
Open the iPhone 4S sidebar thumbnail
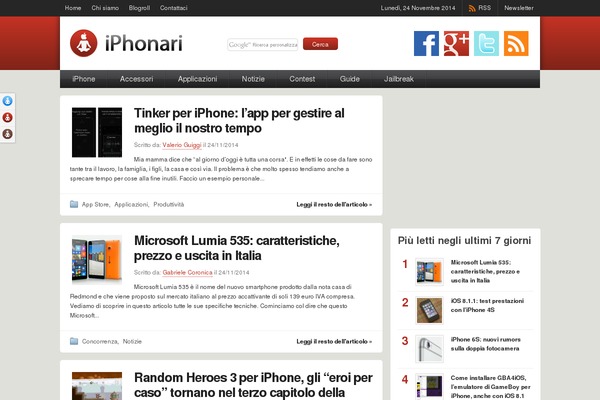coord(429,310)
